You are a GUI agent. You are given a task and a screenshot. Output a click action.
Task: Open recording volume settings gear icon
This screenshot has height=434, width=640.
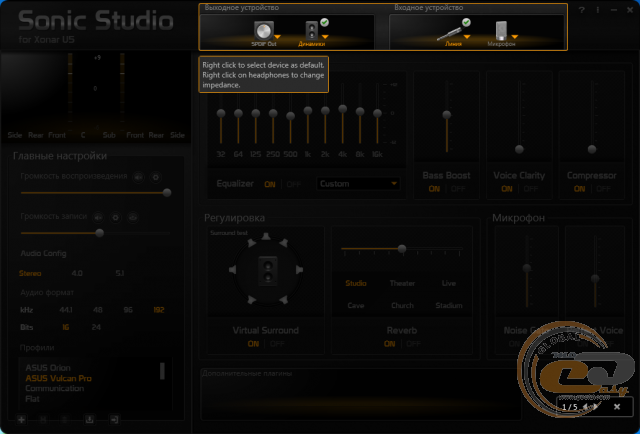pos(116,218)
